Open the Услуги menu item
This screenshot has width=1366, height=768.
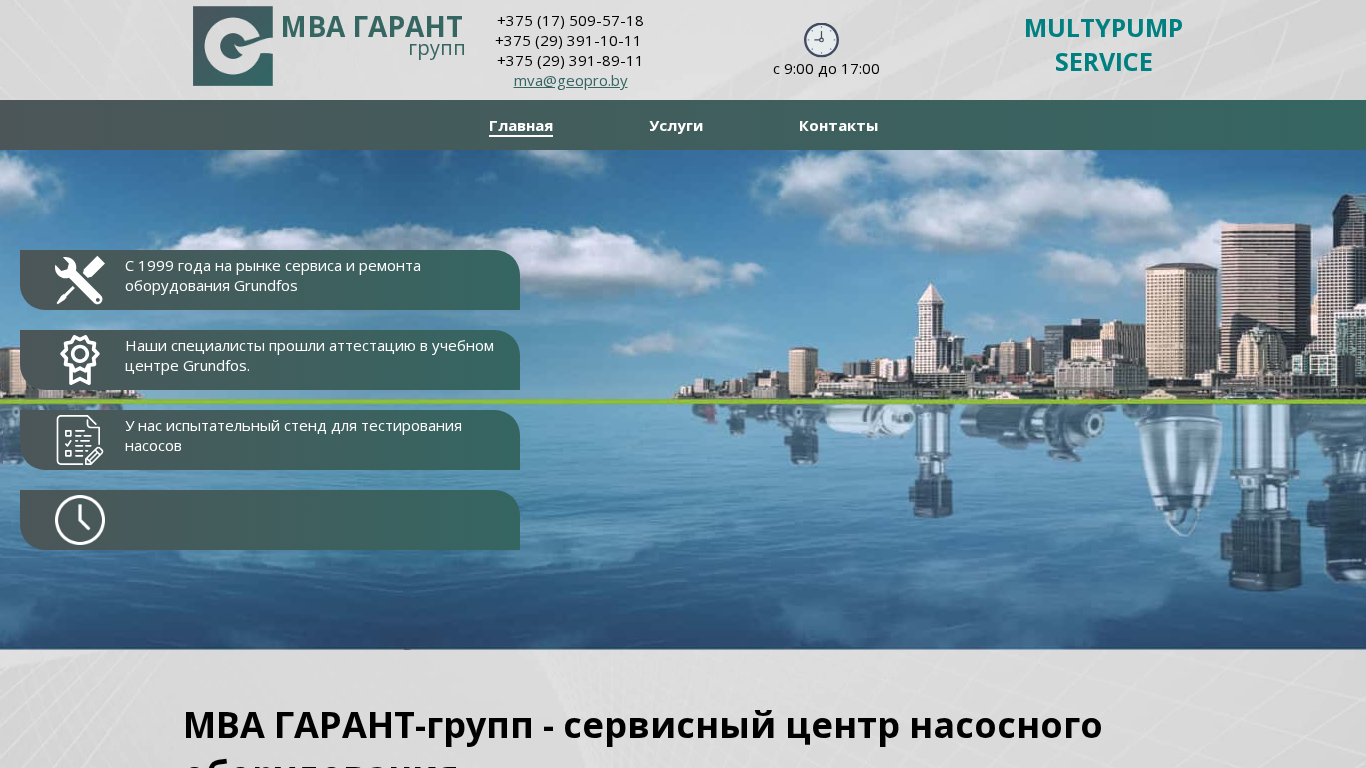(676, 126)
